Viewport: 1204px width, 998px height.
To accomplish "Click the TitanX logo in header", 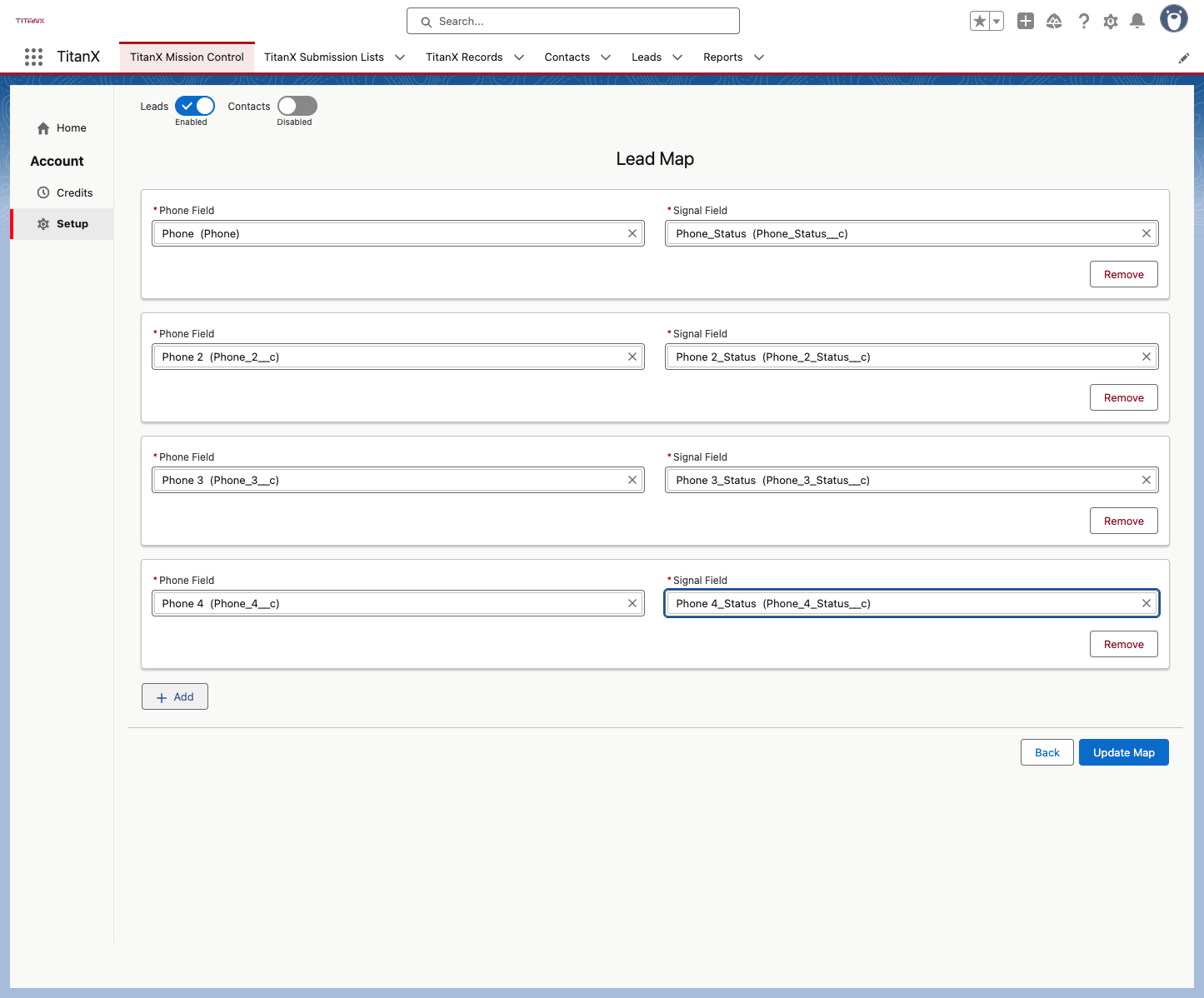I will 30,21.
